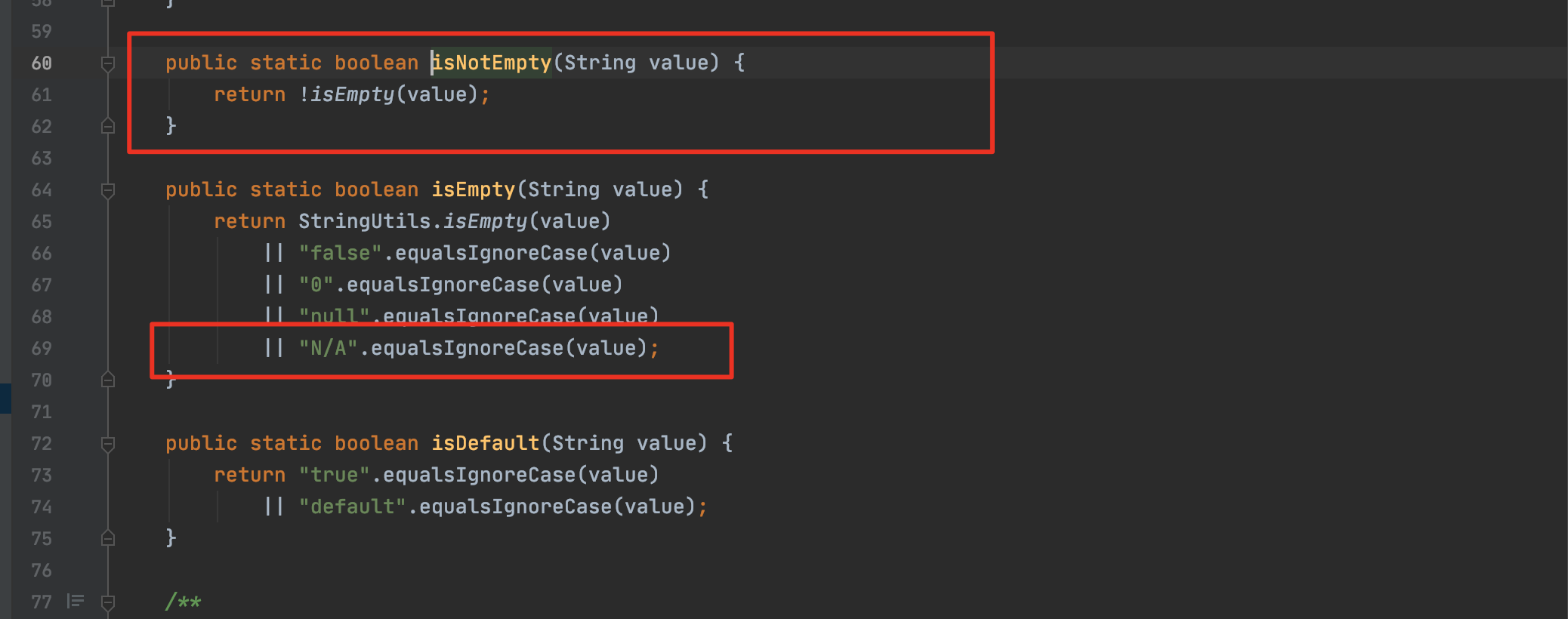
Task: Click the static keyword on line 60
Action: tap(286, 63)
